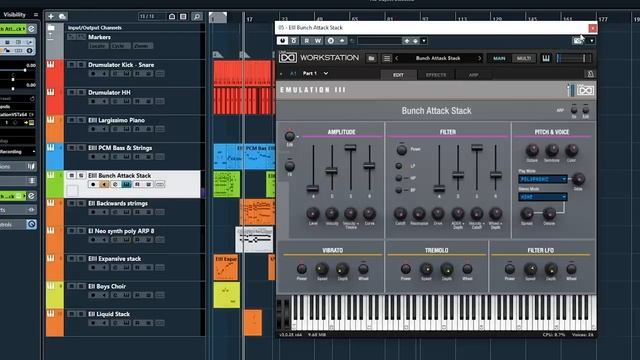The width and height of the screenshot is (640, 360).
Task: Toggle the keyboard display icon
Action: [x=546, y=58]
